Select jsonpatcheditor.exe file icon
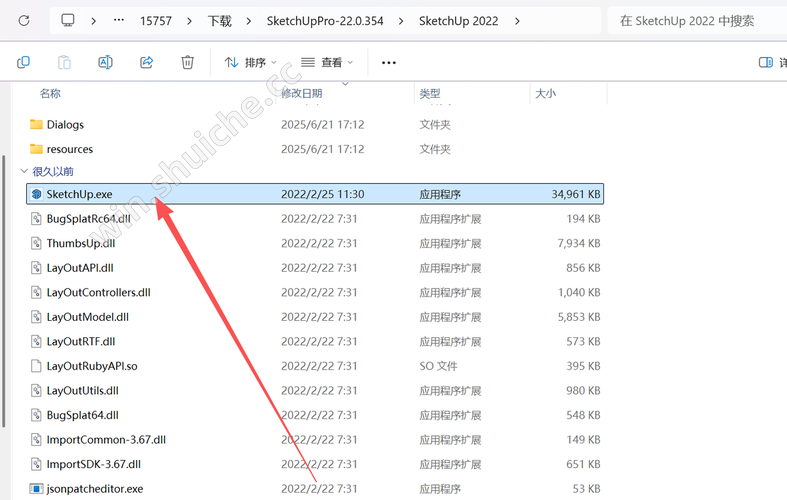Screen dimensions: 787x500 click(36, 488)
